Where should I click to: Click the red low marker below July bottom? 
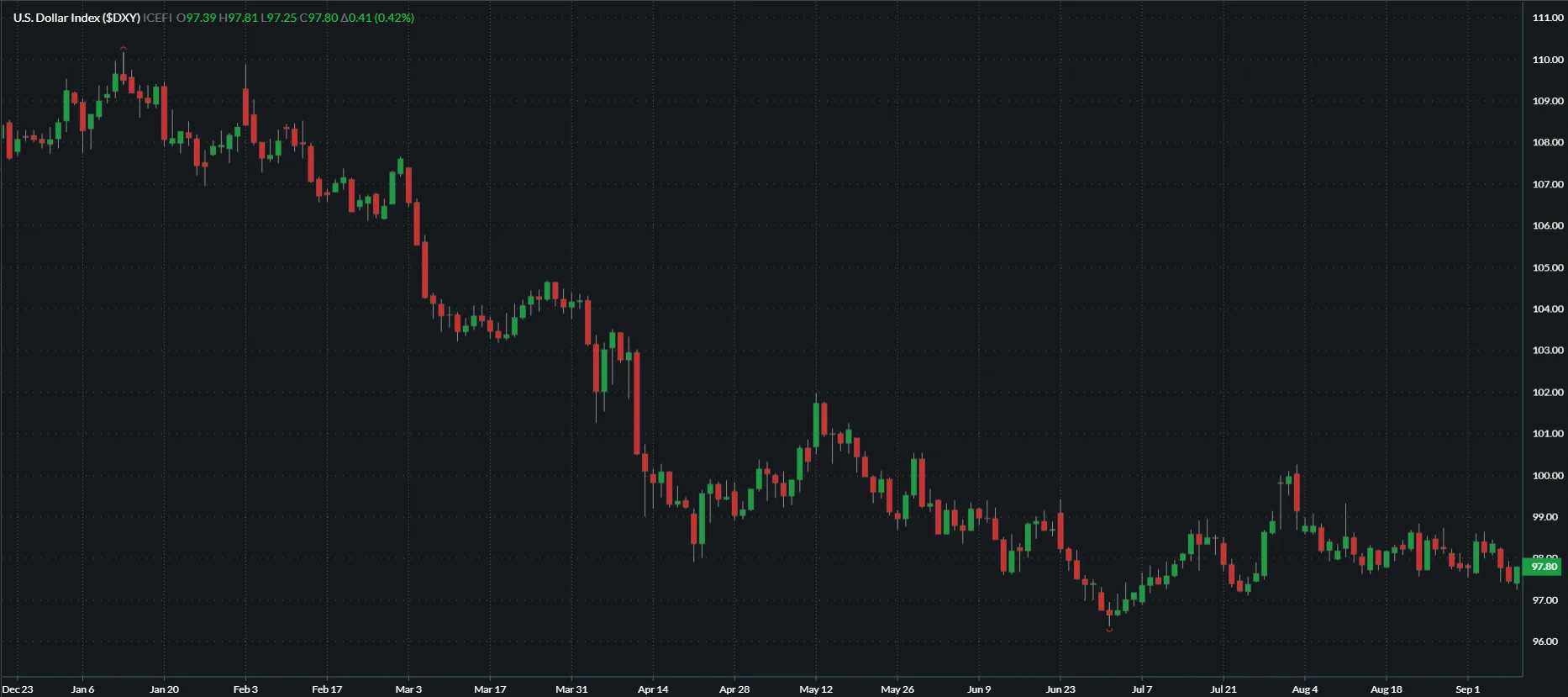(1109, 630)
